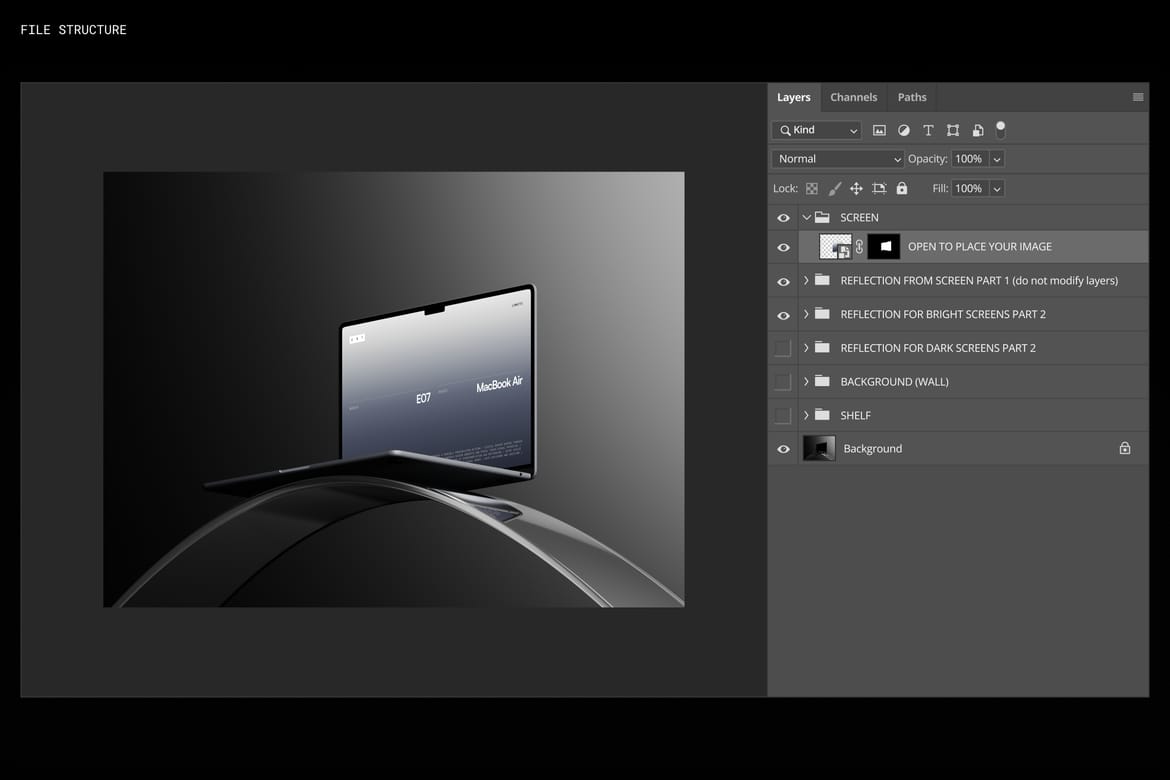Select the Background layer thumbnail
Screen dimensions: 1170x780
point(819,448)
